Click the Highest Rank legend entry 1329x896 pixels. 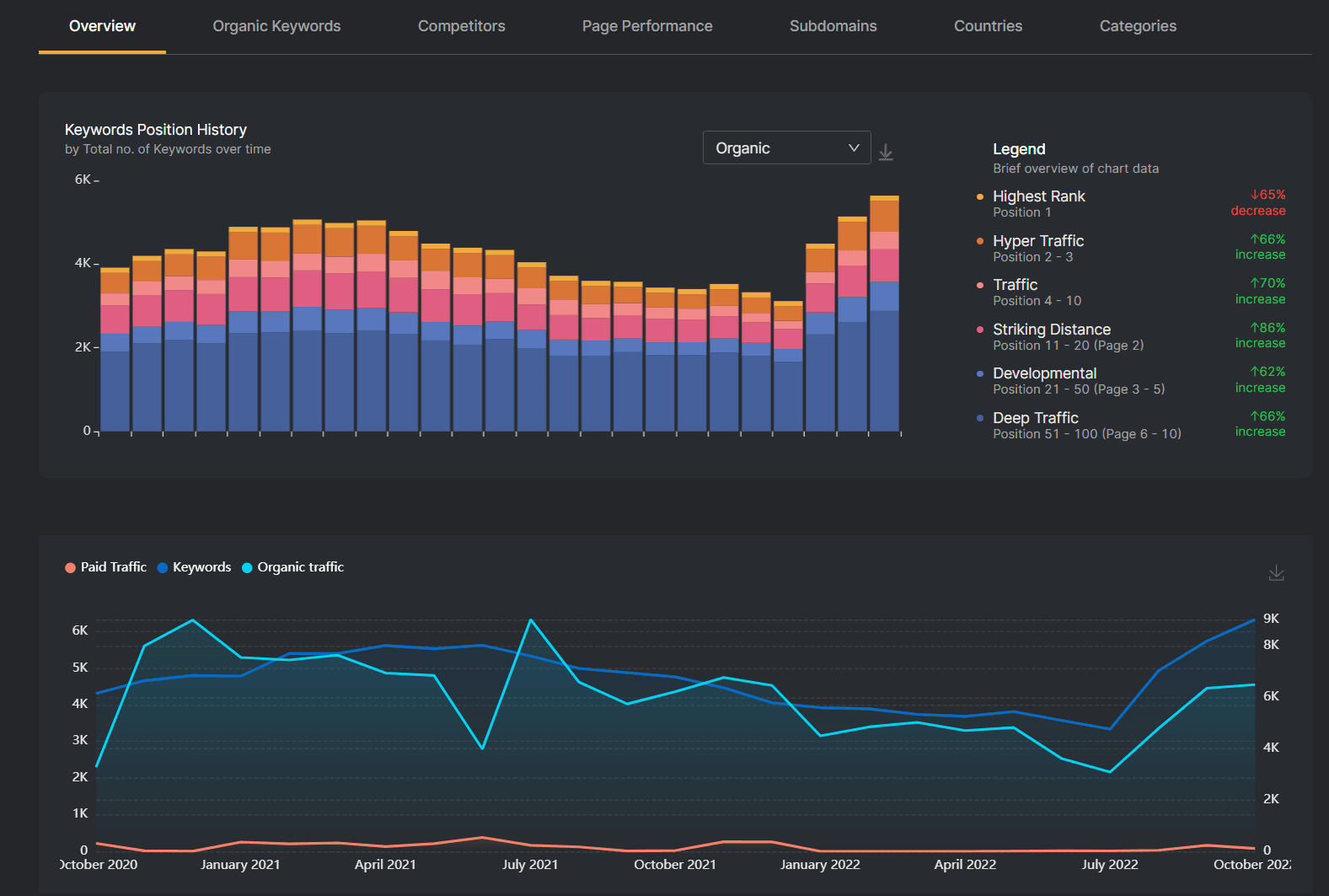[x=1038, y=196]
